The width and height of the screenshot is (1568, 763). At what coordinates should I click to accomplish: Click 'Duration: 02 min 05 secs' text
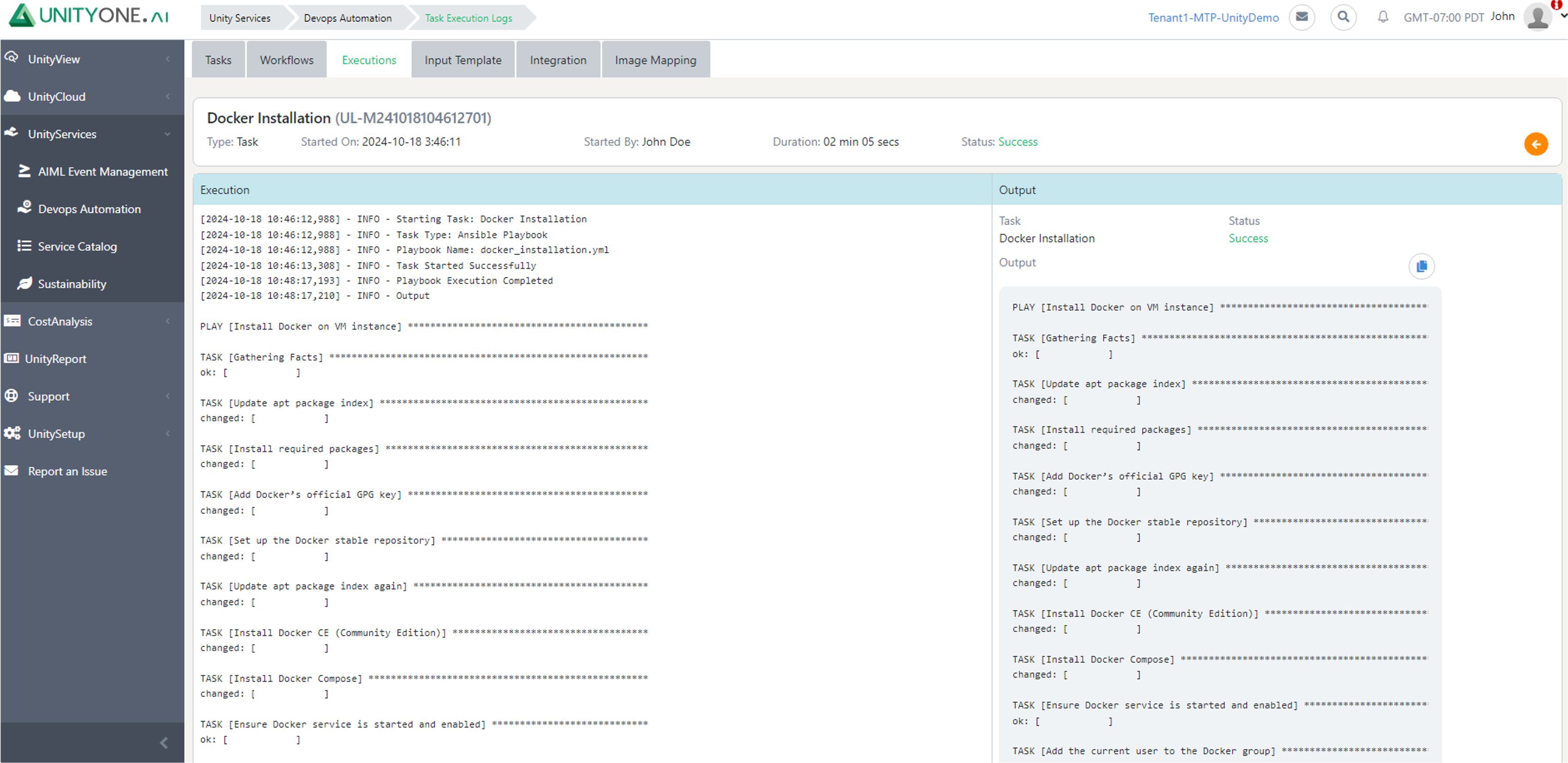click(835, 142)
